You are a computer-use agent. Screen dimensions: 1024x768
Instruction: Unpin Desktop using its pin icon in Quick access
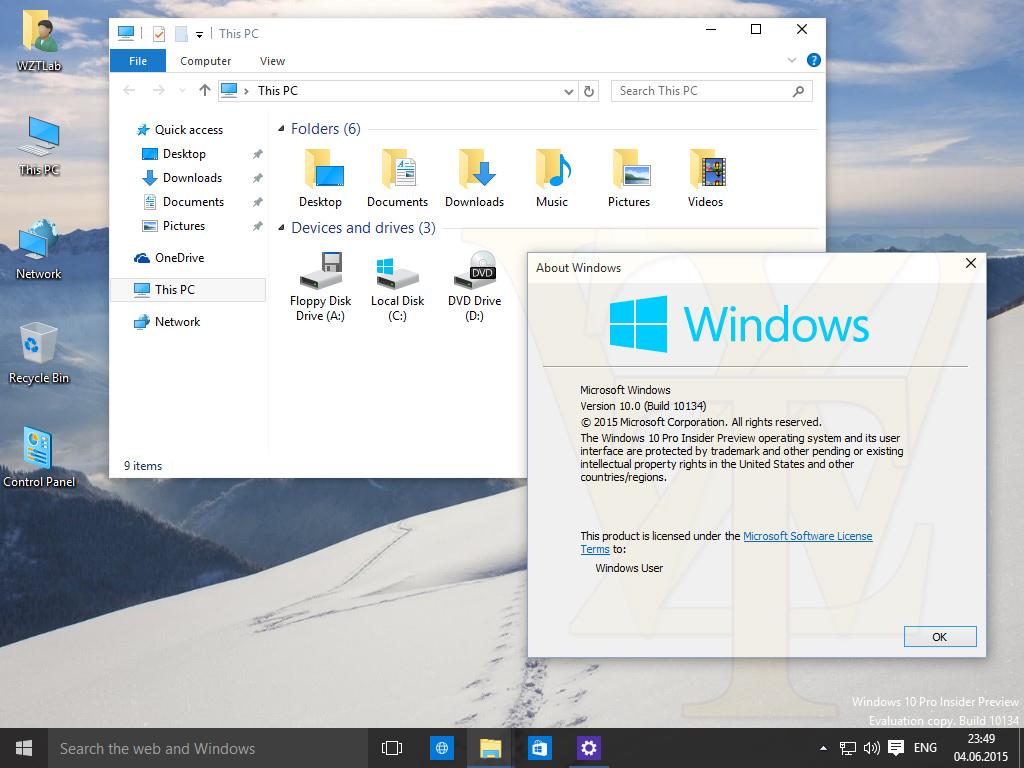coord(257,154)
